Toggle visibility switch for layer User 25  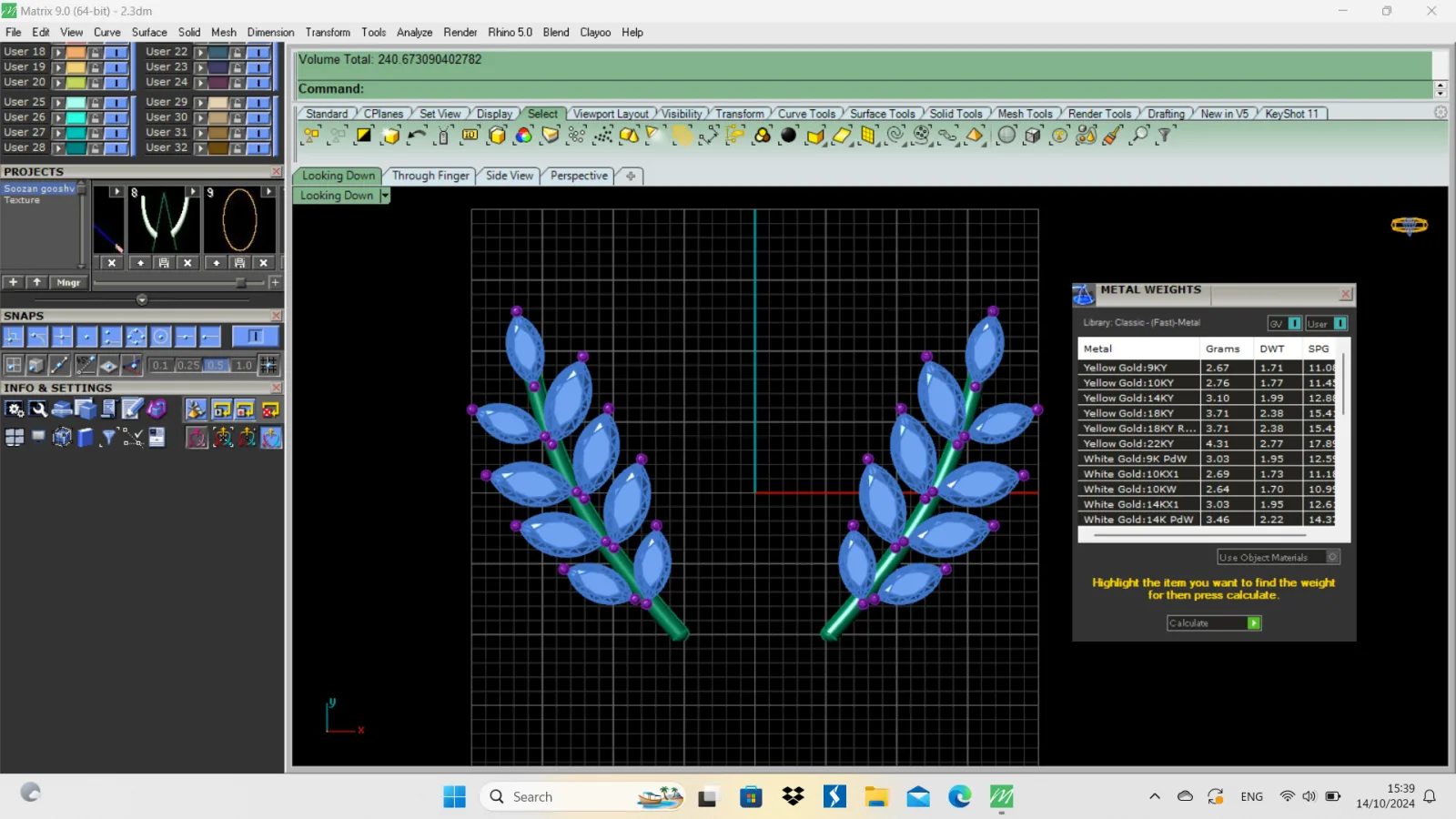(116, 102)
